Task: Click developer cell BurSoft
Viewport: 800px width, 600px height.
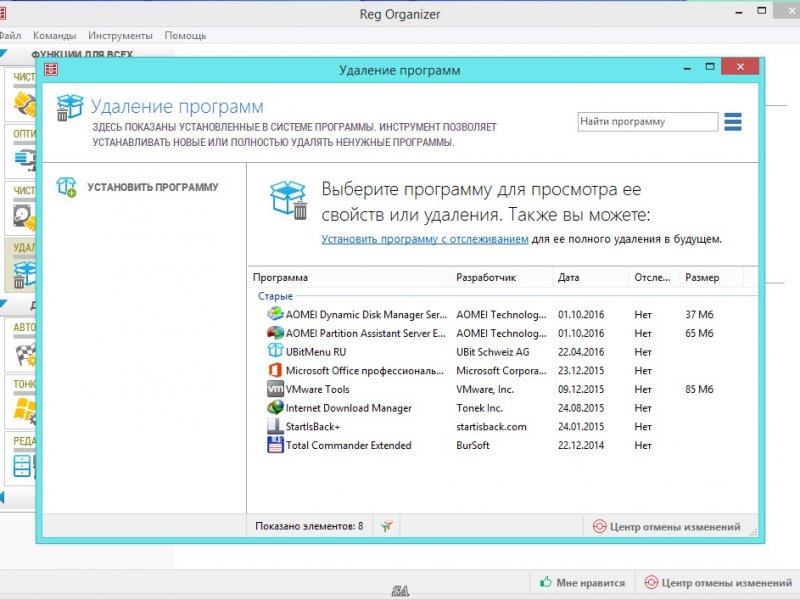Action: tap(472, 445)
